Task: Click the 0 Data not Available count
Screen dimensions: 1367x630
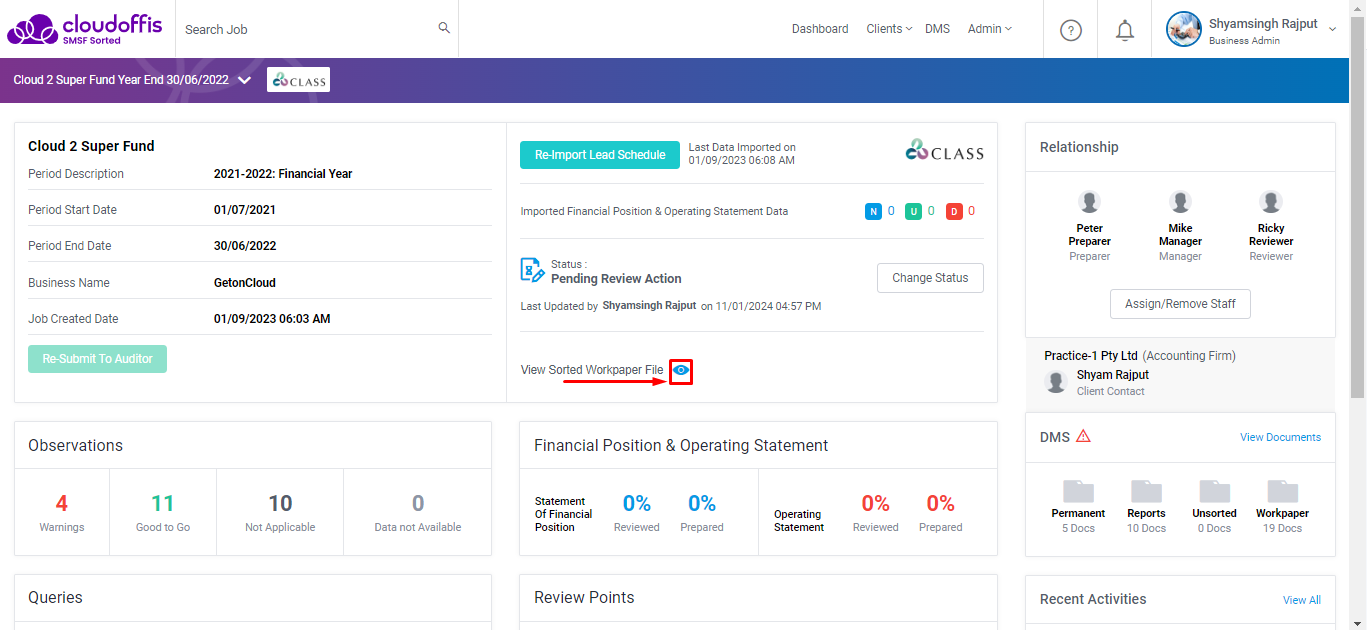Action: click(x=418, y=503)
